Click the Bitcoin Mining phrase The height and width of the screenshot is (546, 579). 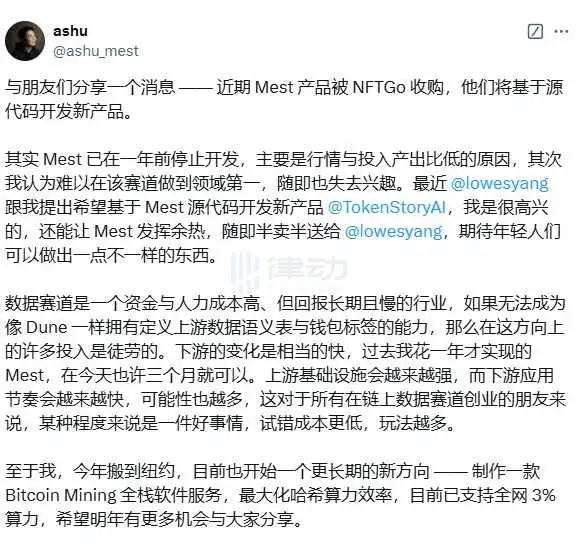coord(61,495)
